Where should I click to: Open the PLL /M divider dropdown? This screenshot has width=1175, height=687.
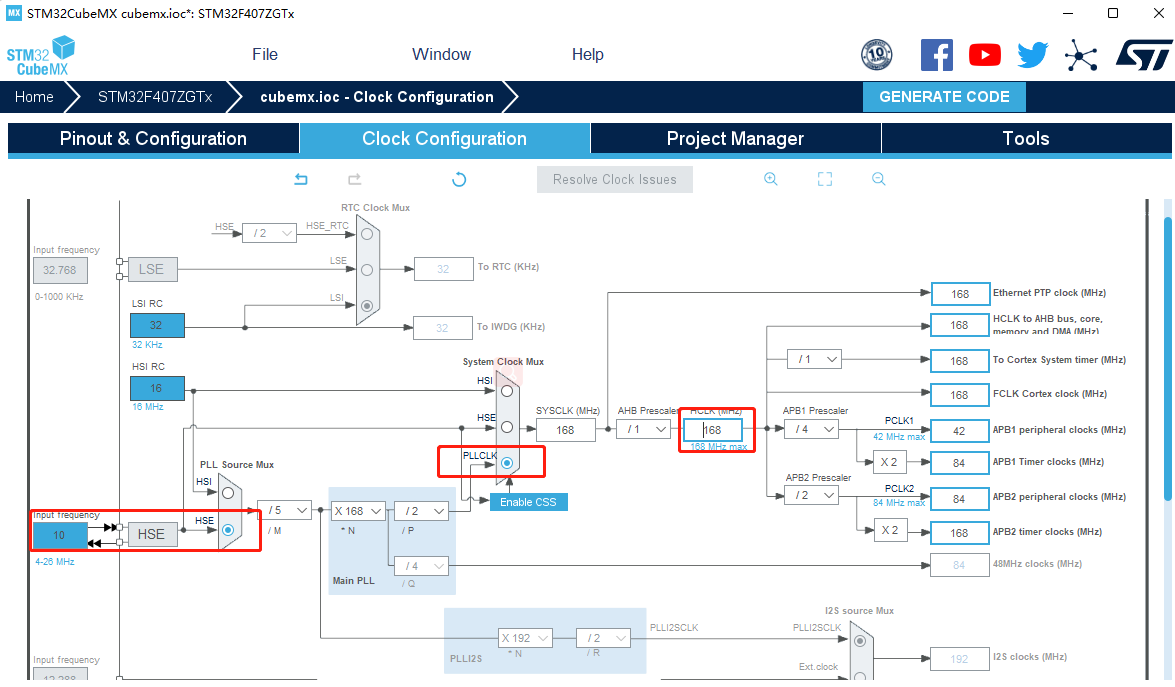[x=284, y=510]
